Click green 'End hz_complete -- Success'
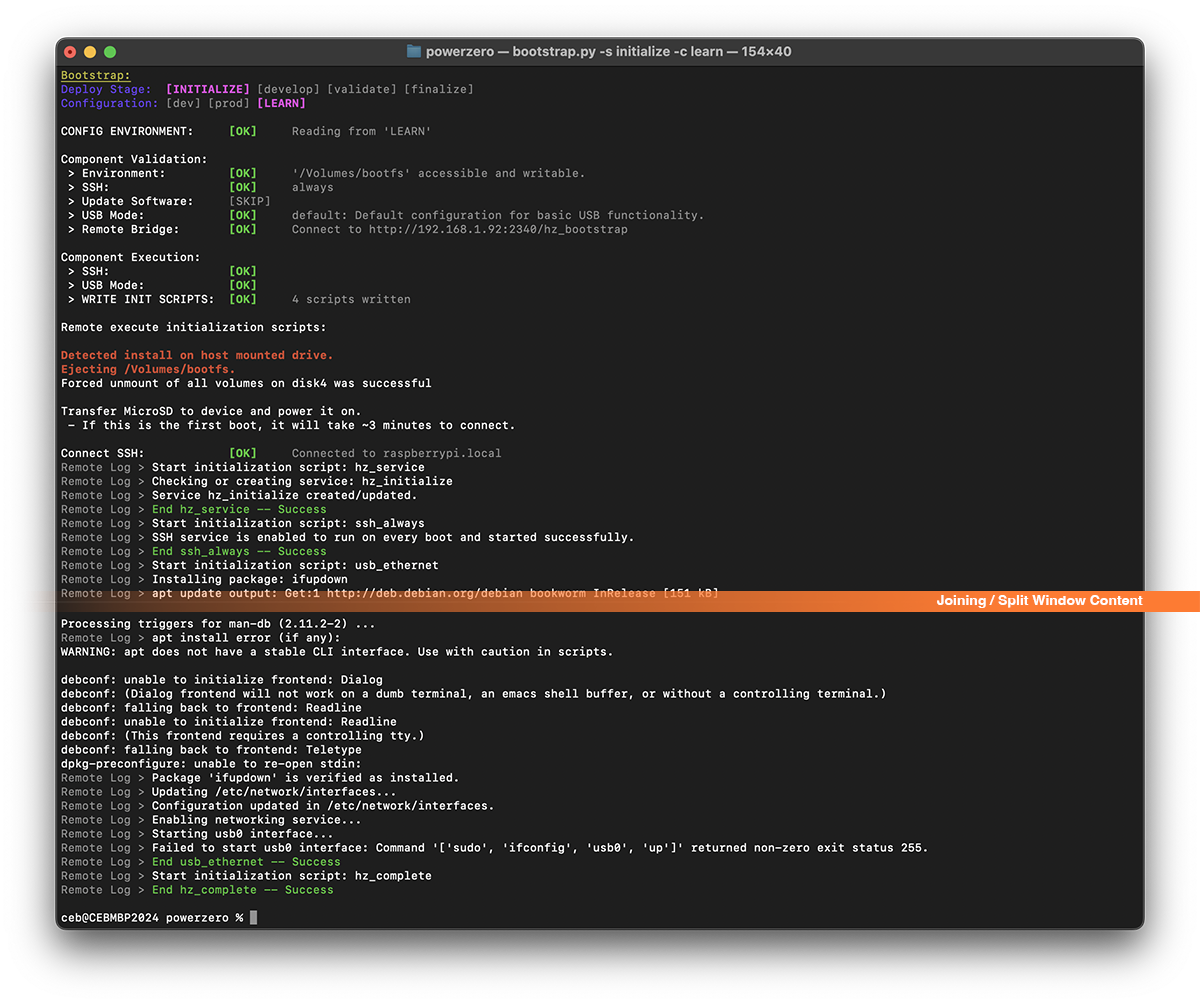The width and height of the screenshot is (1200, 1000). point(243,889)
